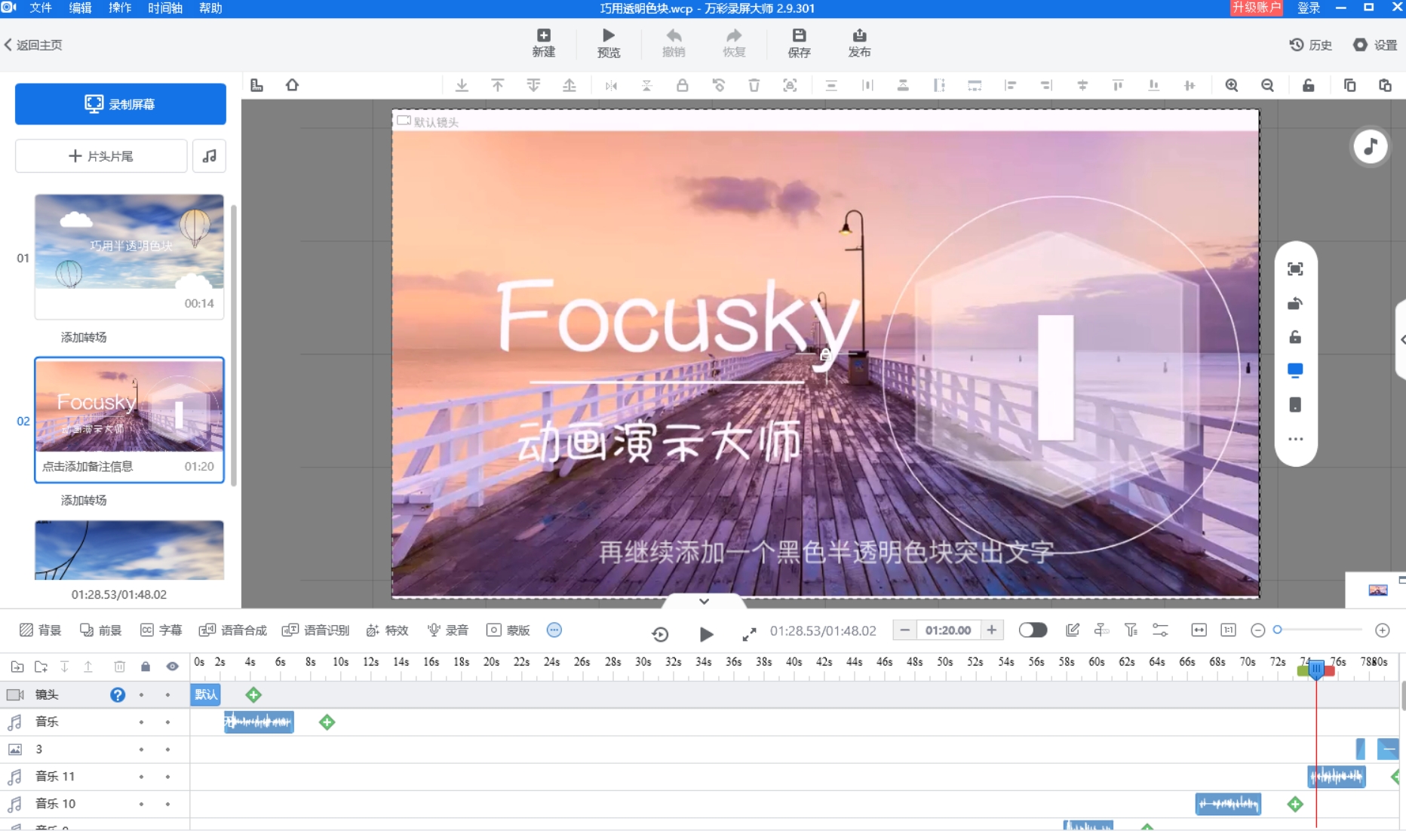Click the blue more-options circle after 蒙版
The width and height of the screenshot is (1406, 840).
[554, 630]
